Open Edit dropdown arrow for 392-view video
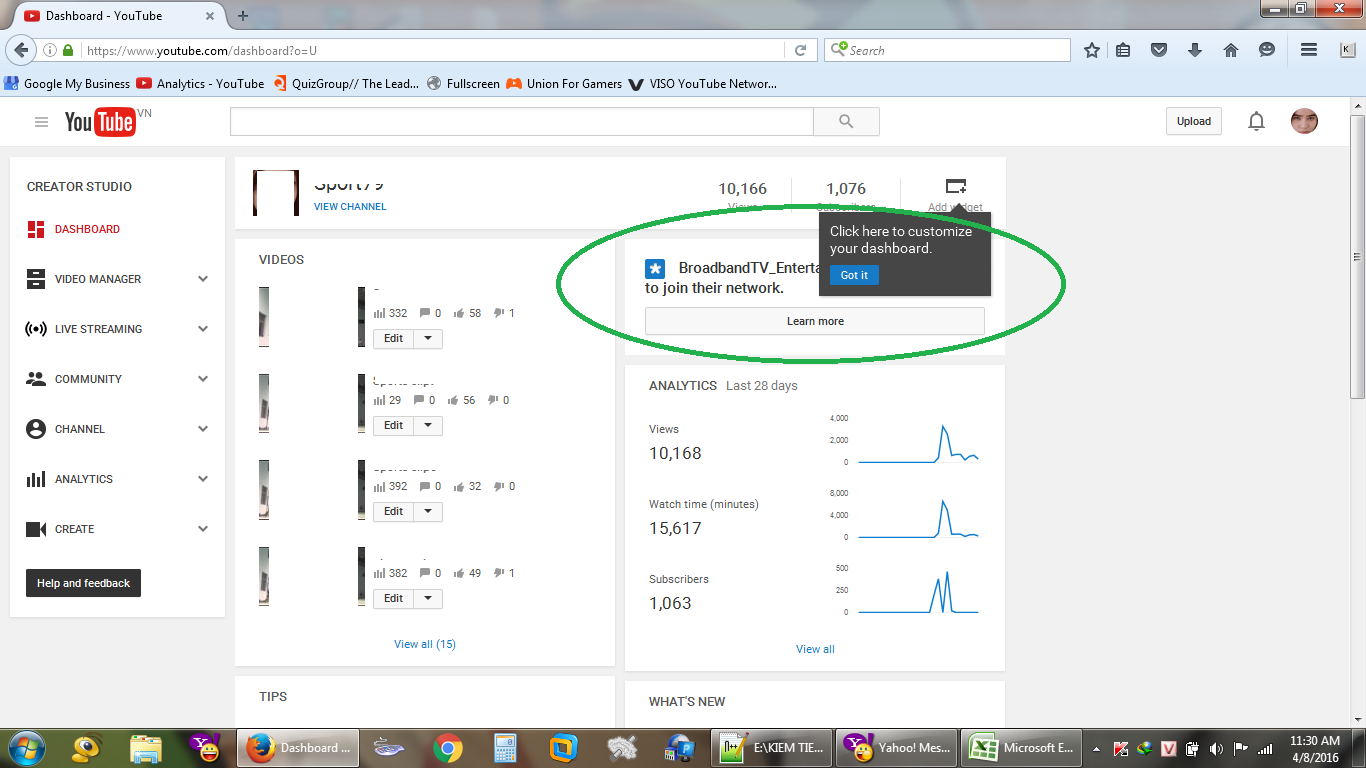The width and height of the screenshot is (1366, 768). 428,511
